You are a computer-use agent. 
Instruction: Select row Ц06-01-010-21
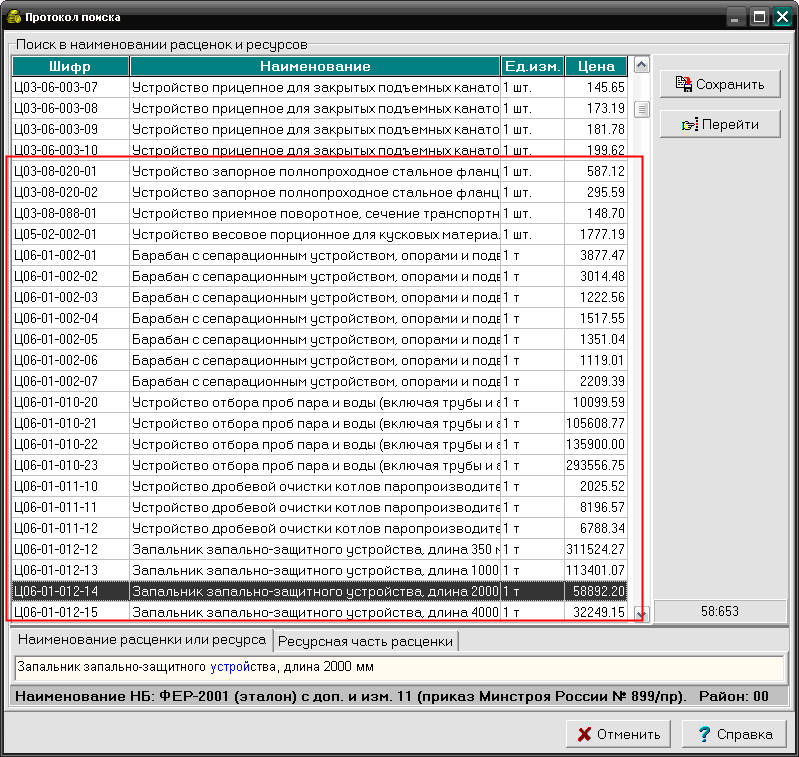tap(319, 423)
